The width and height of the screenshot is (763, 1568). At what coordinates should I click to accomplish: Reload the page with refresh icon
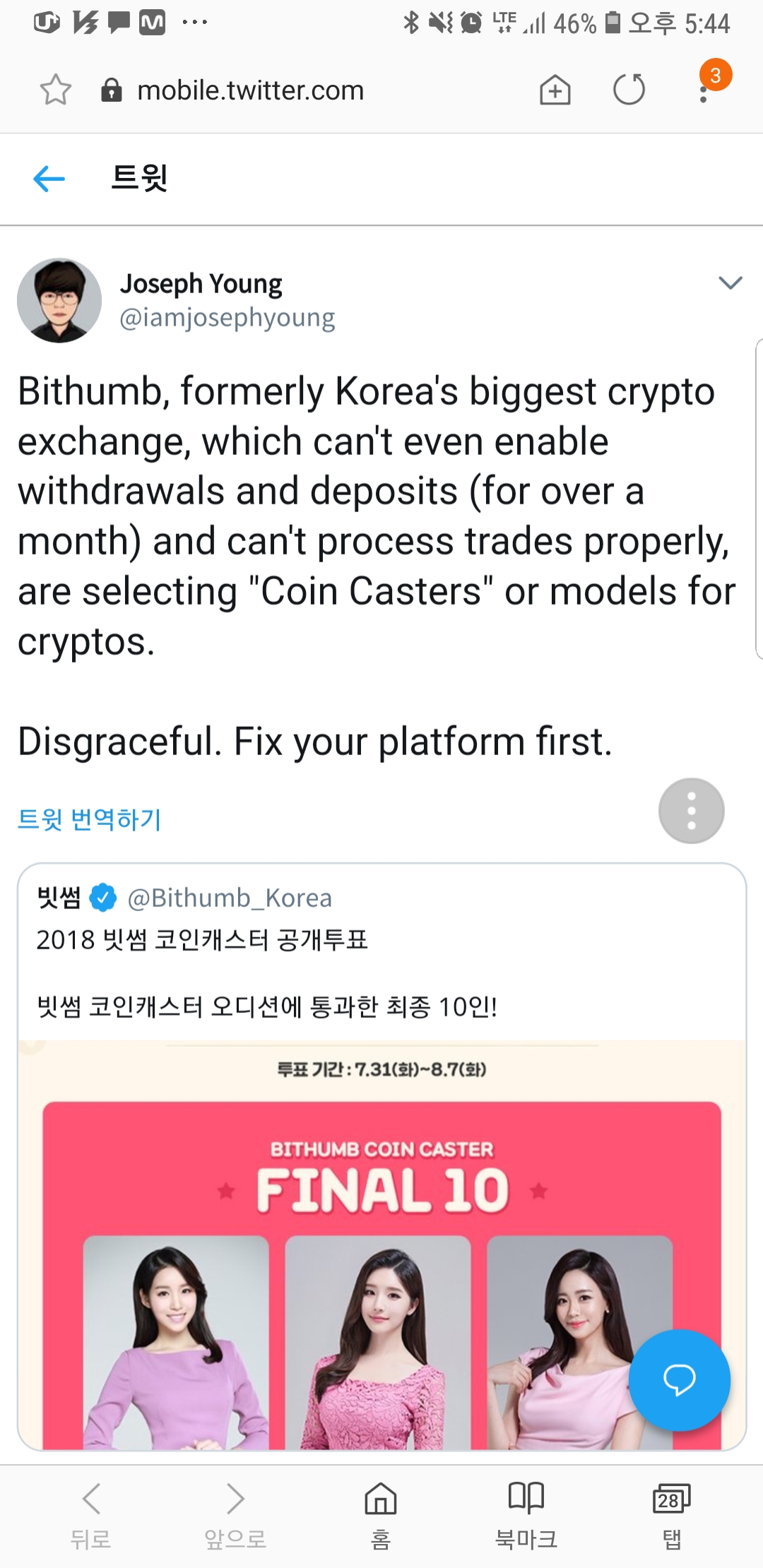[629, 90]
